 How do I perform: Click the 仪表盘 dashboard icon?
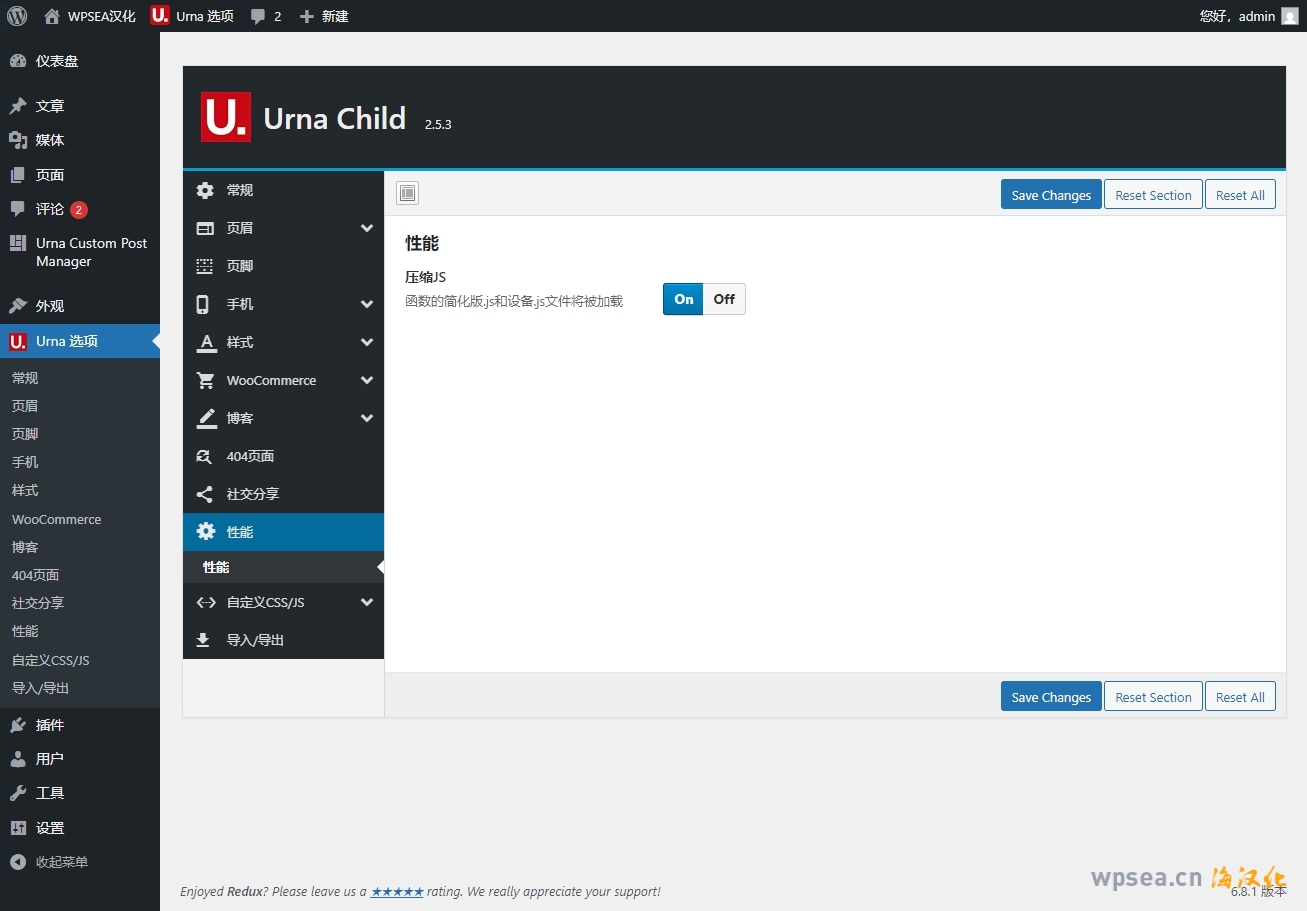[18, 61]
